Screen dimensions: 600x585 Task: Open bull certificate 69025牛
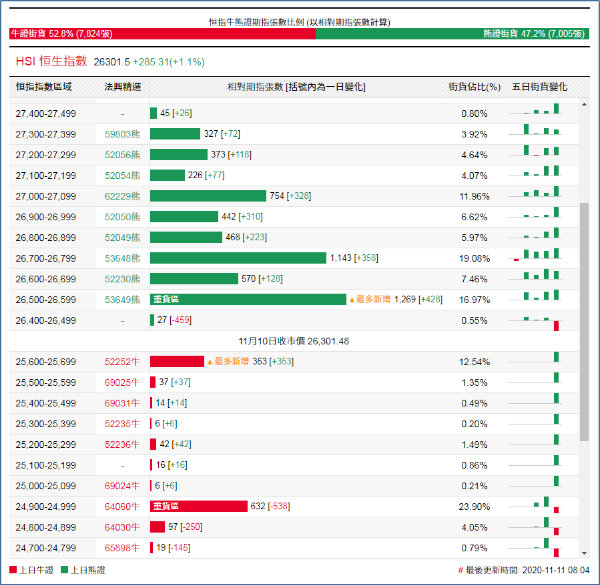click(122, 382)
